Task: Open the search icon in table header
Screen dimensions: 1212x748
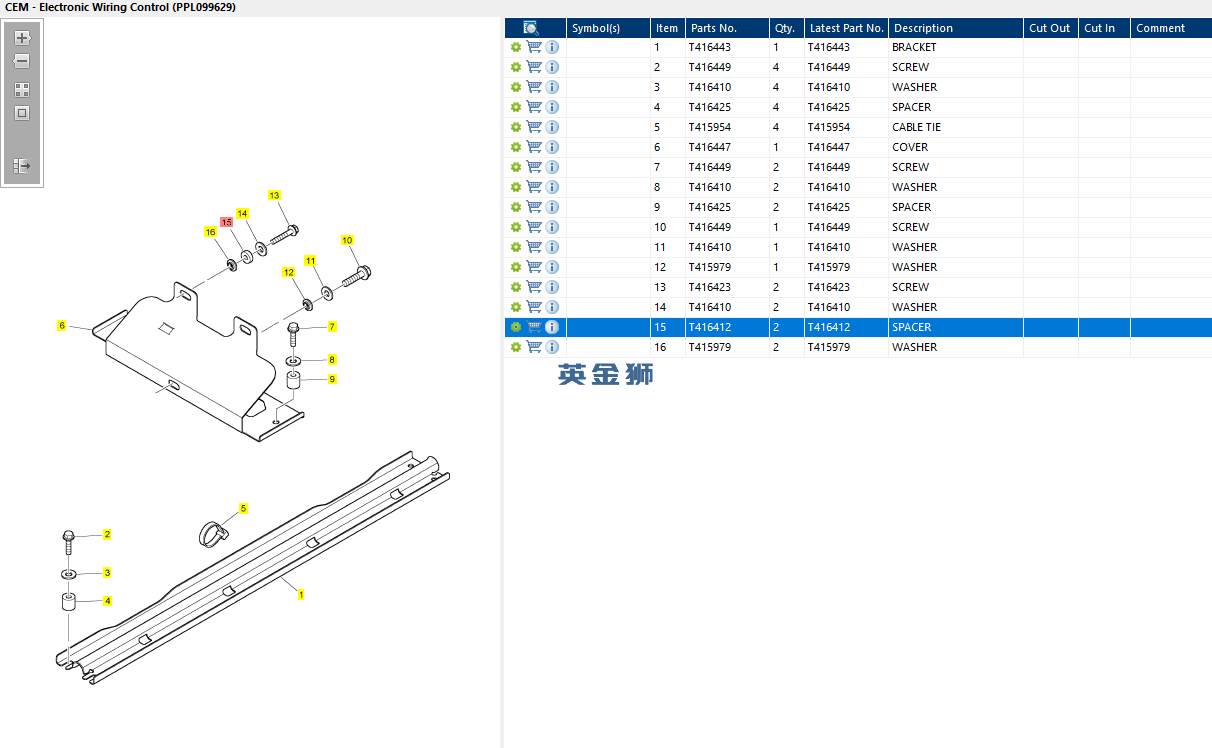Action: [531, 28]
